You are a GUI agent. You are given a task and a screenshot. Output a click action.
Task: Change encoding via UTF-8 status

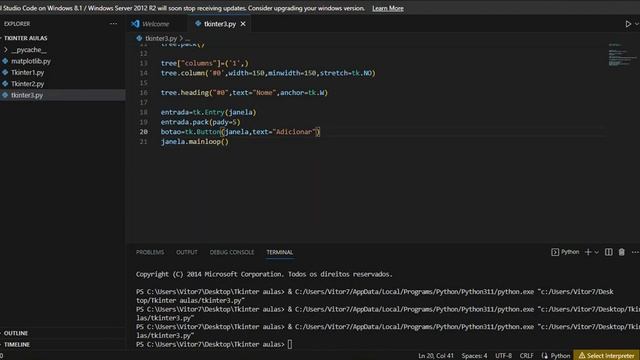coord(503,356)
